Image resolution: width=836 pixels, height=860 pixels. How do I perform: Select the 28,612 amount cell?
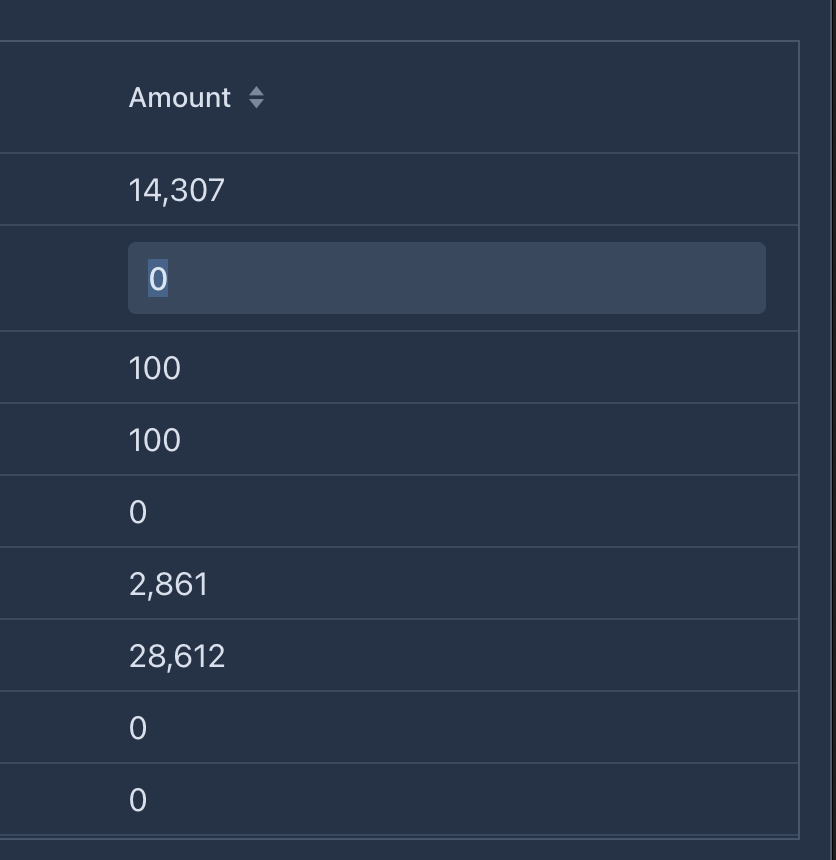tap(177, 656)
